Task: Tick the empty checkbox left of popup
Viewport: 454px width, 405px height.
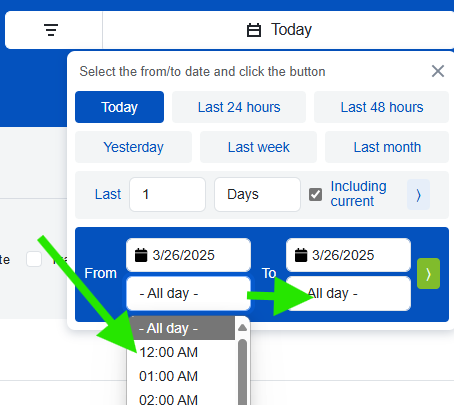Action: click(x=34, y=259)
